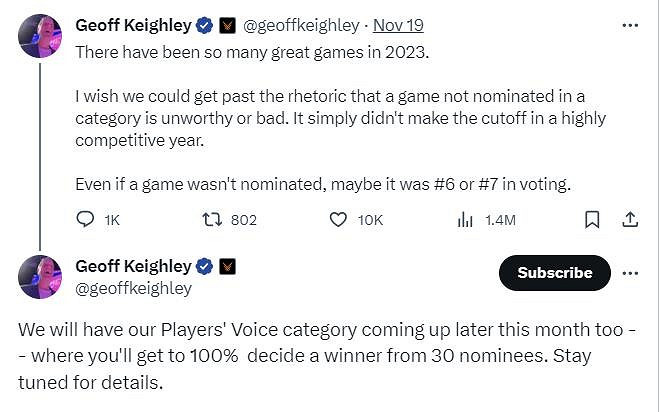Like the tweet with 10K likes
Screen dimensions: 660x412
[338, 219]
